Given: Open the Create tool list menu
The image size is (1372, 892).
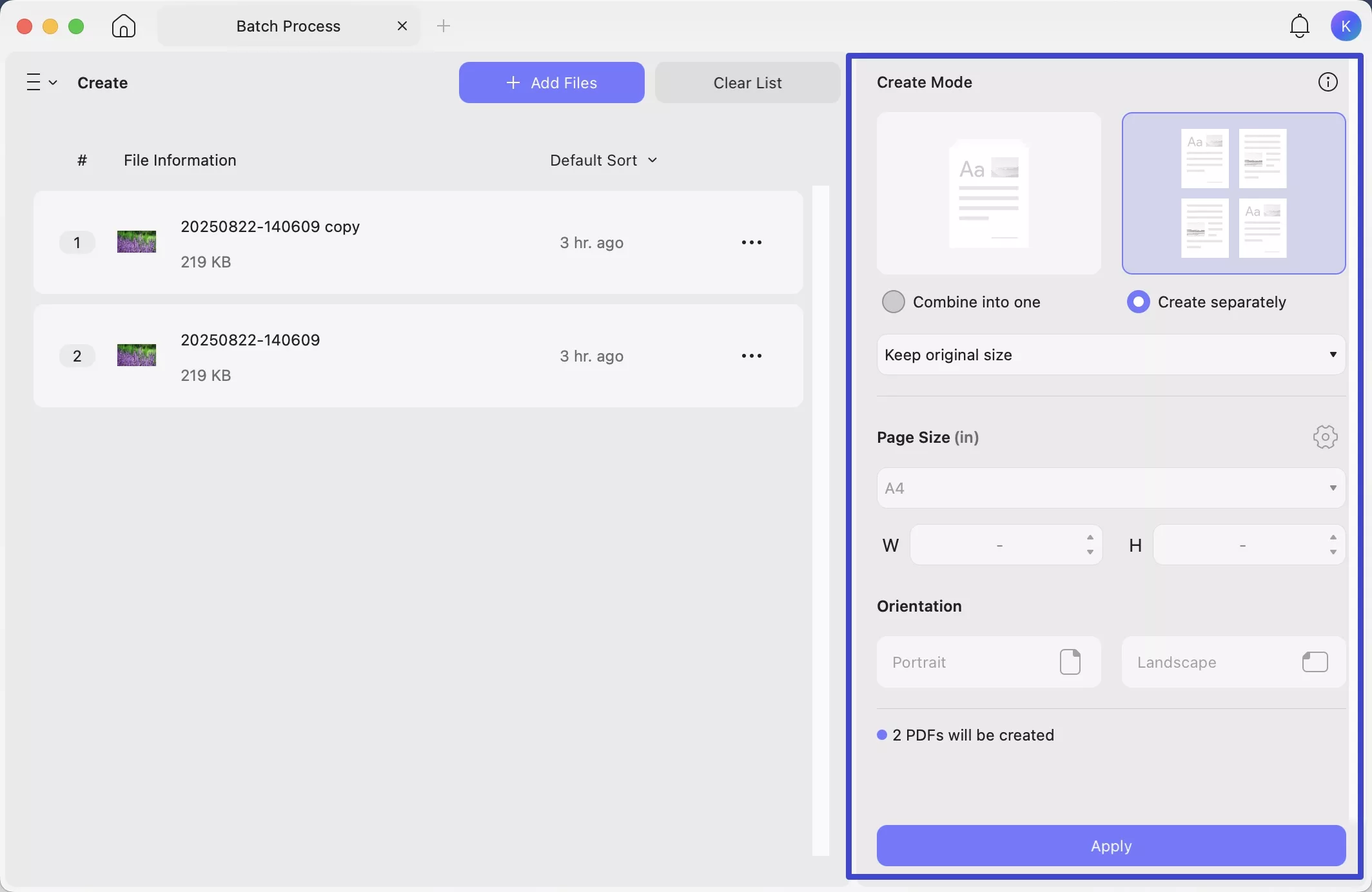Looking at the screenshot, I should (42, 82).
